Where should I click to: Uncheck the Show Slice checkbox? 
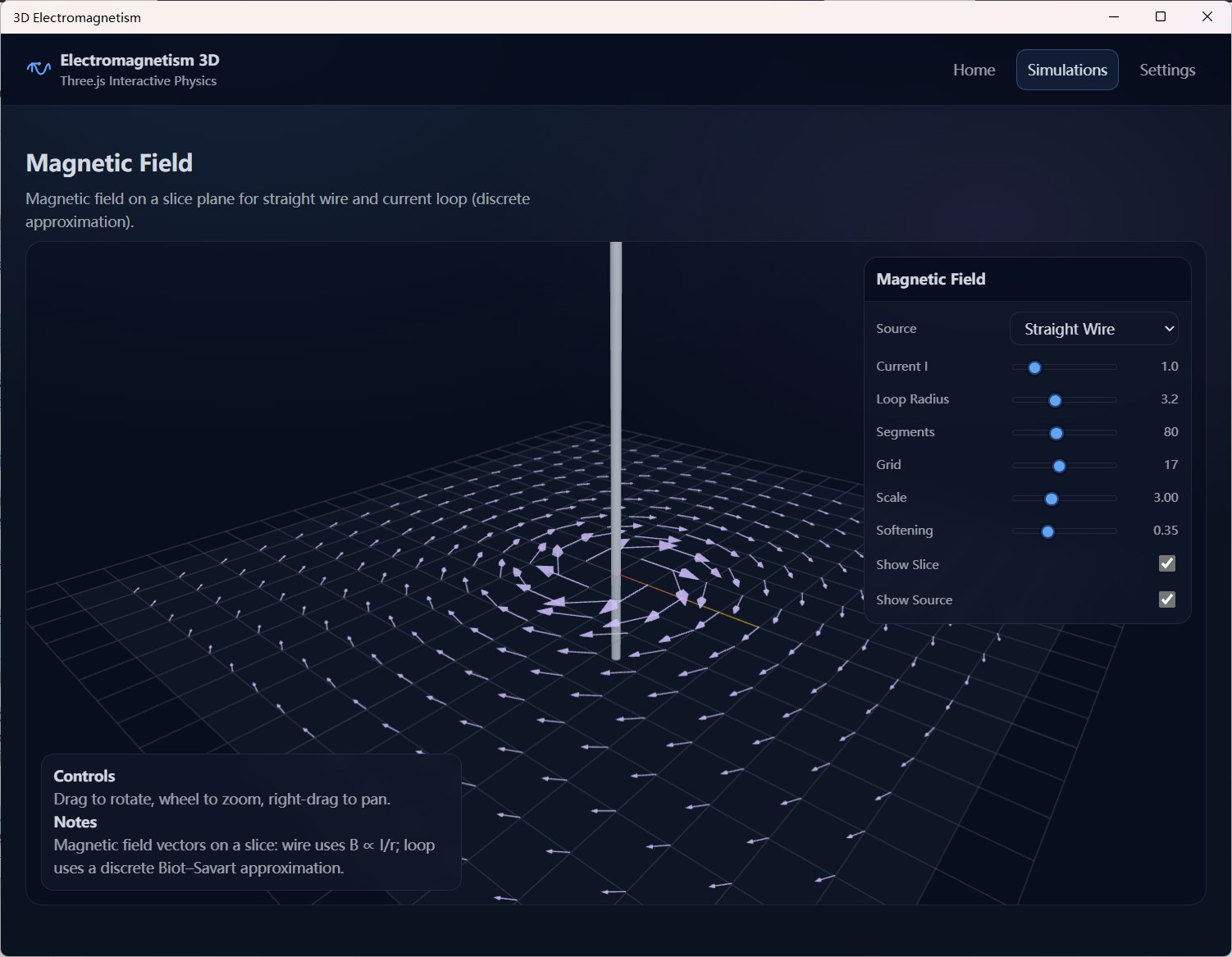1166,563
